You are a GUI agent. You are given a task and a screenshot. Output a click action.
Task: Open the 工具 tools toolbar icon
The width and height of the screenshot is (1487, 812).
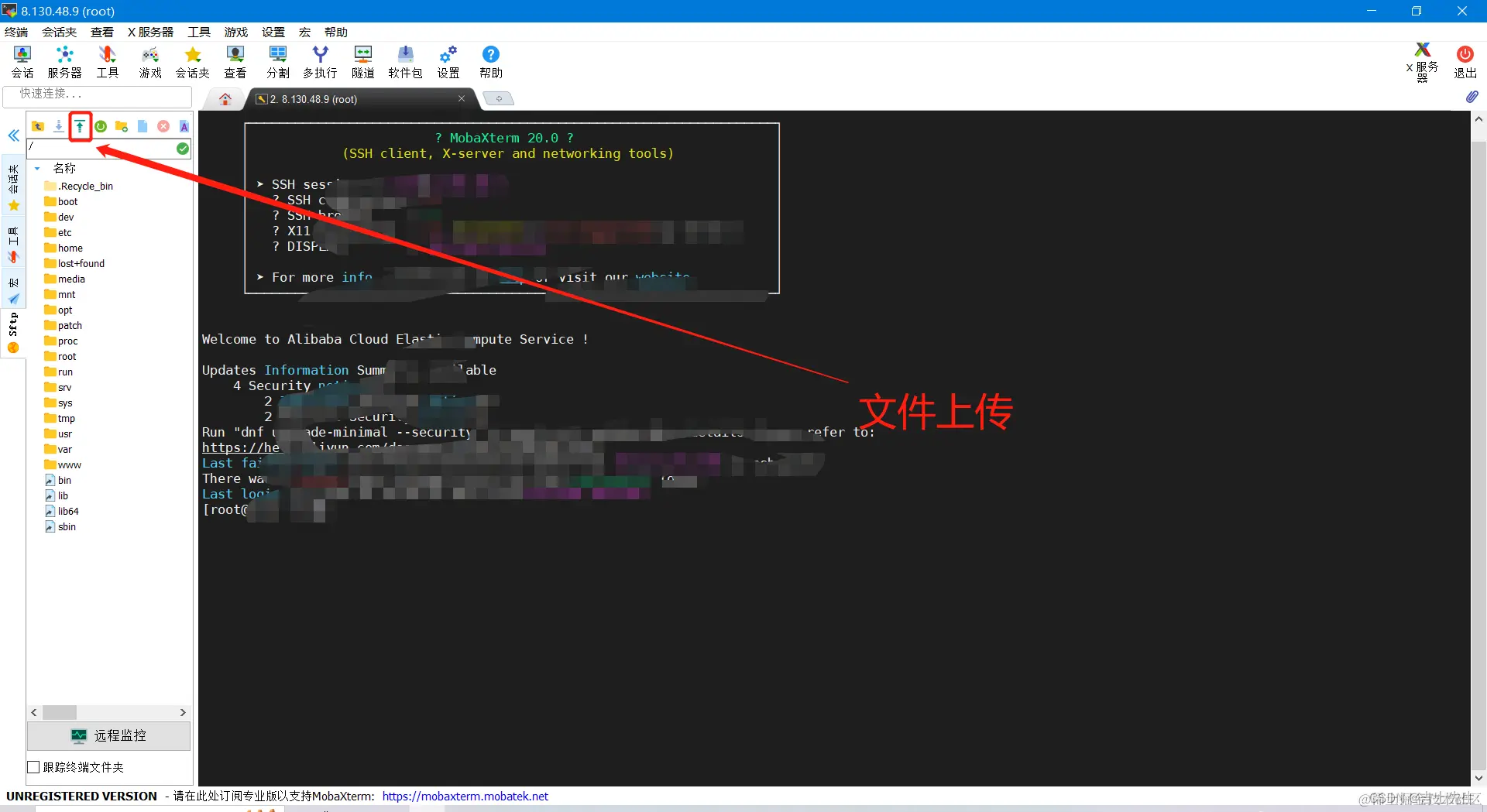coord(107,62)
